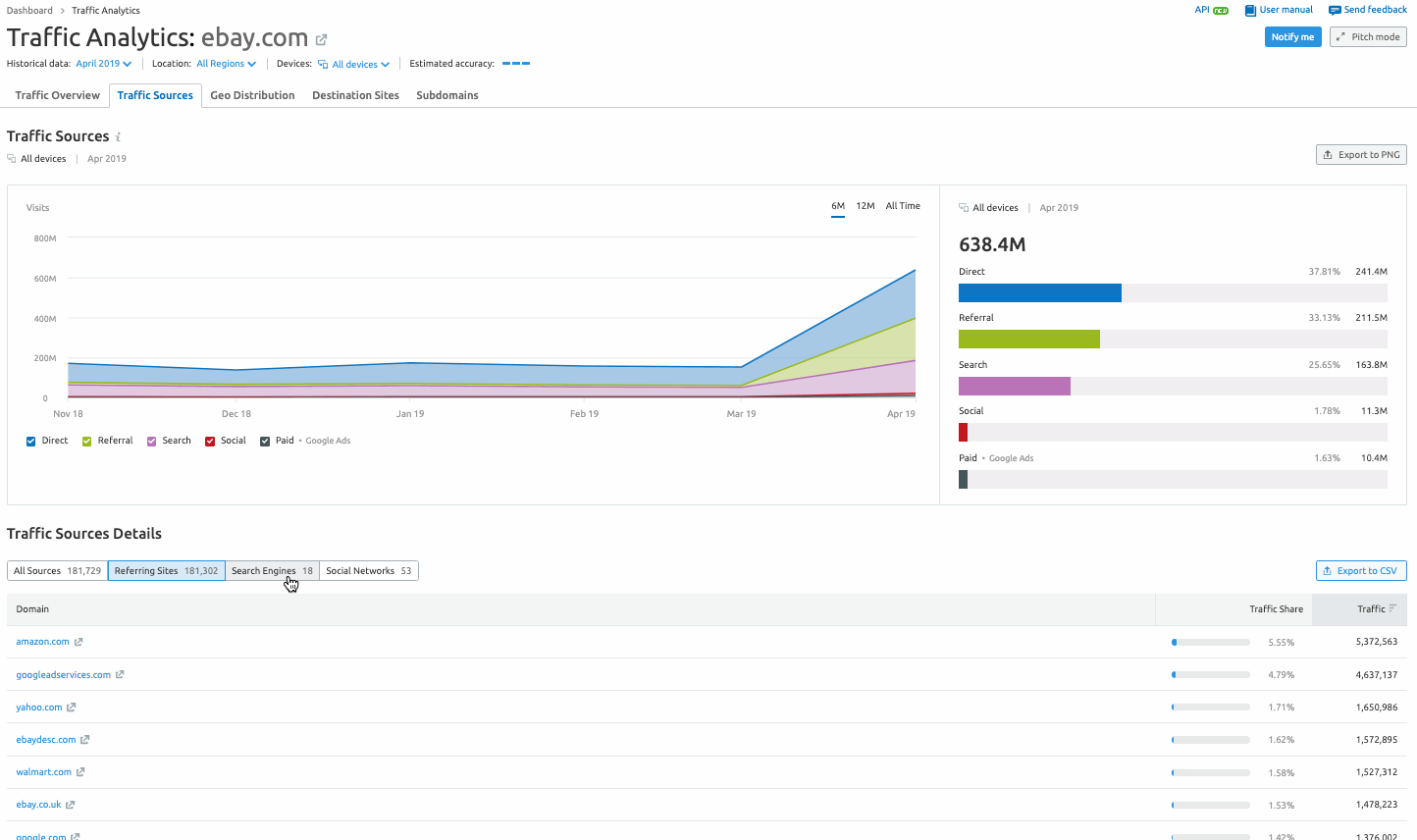Click the 638.4M total visits value

[x=992, y=244]
